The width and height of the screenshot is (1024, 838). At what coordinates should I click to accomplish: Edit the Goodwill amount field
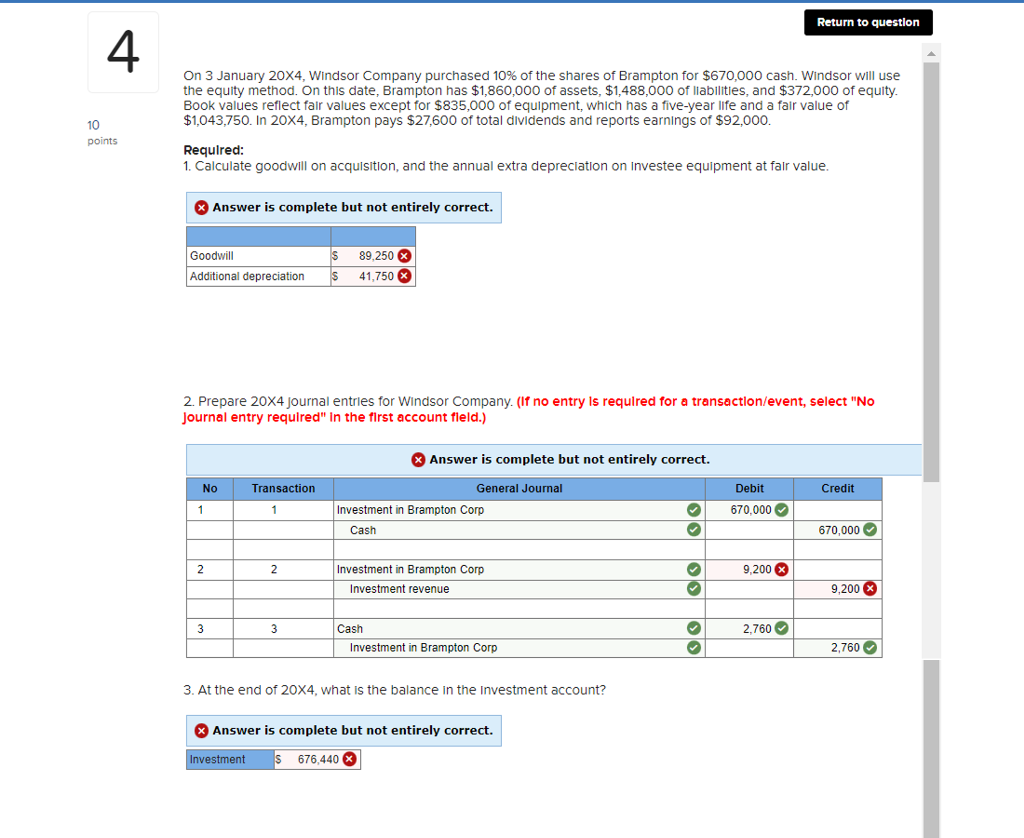[375, 256]
